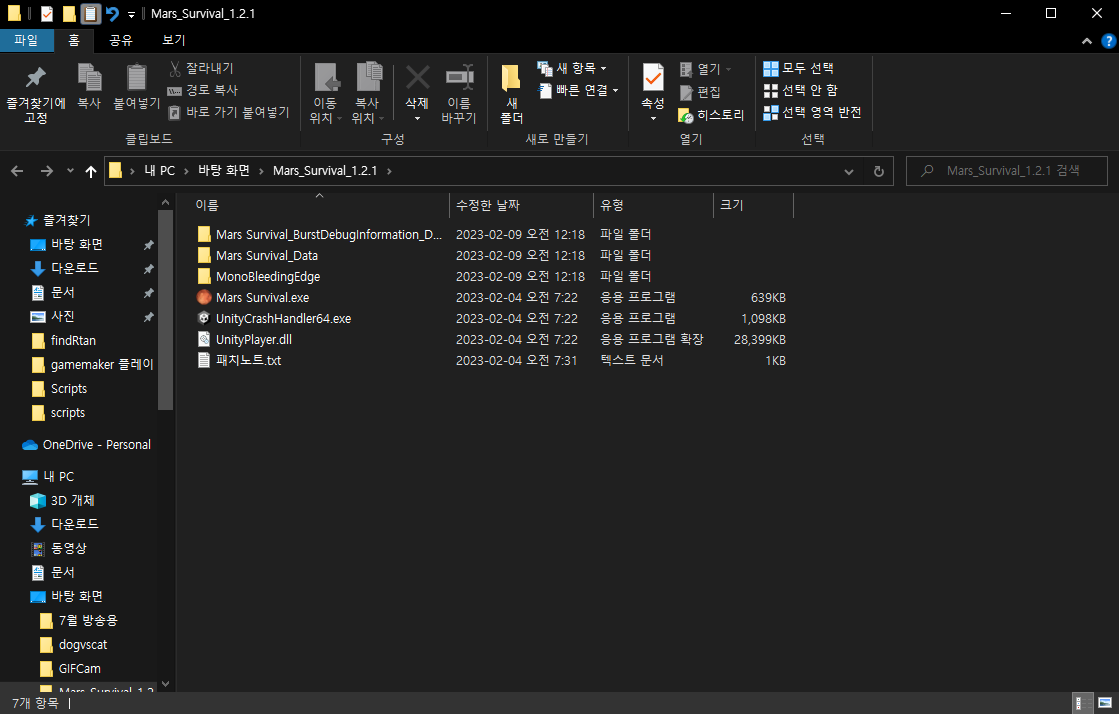
Task: Collapse the ribbon with chevron arrow
Action: coord(1087,41)
